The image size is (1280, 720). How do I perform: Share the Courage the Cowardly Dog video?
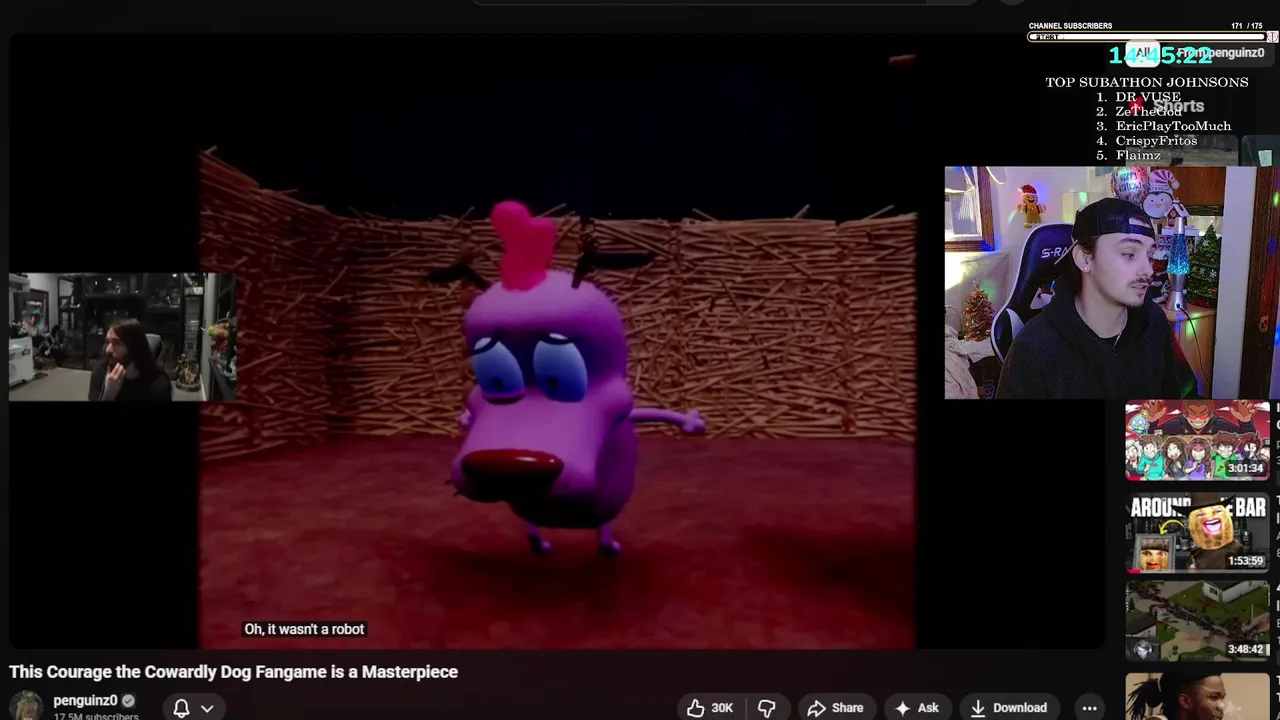click(835, 708)
